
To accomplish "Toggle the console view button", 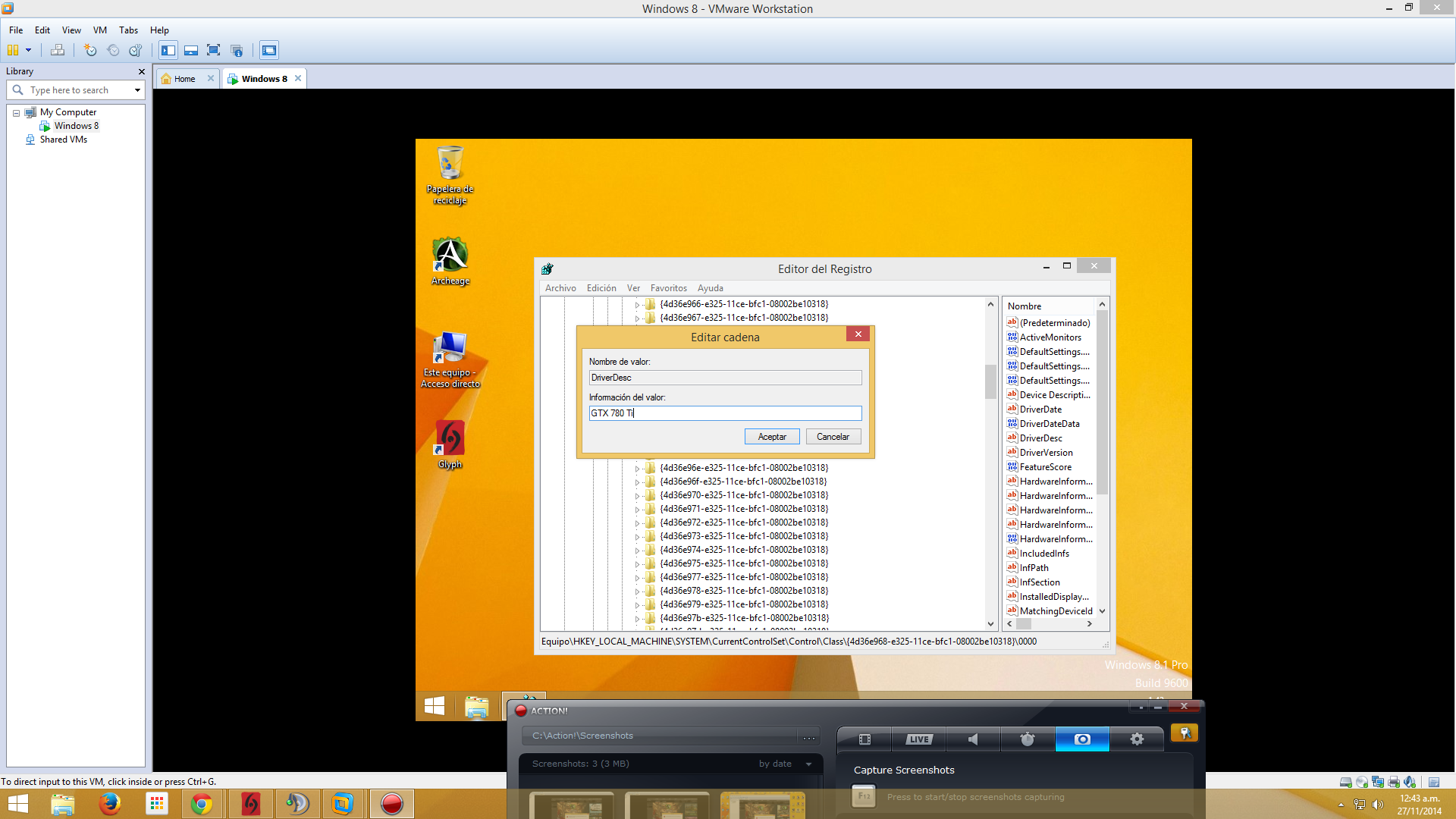I will point(269,50).
